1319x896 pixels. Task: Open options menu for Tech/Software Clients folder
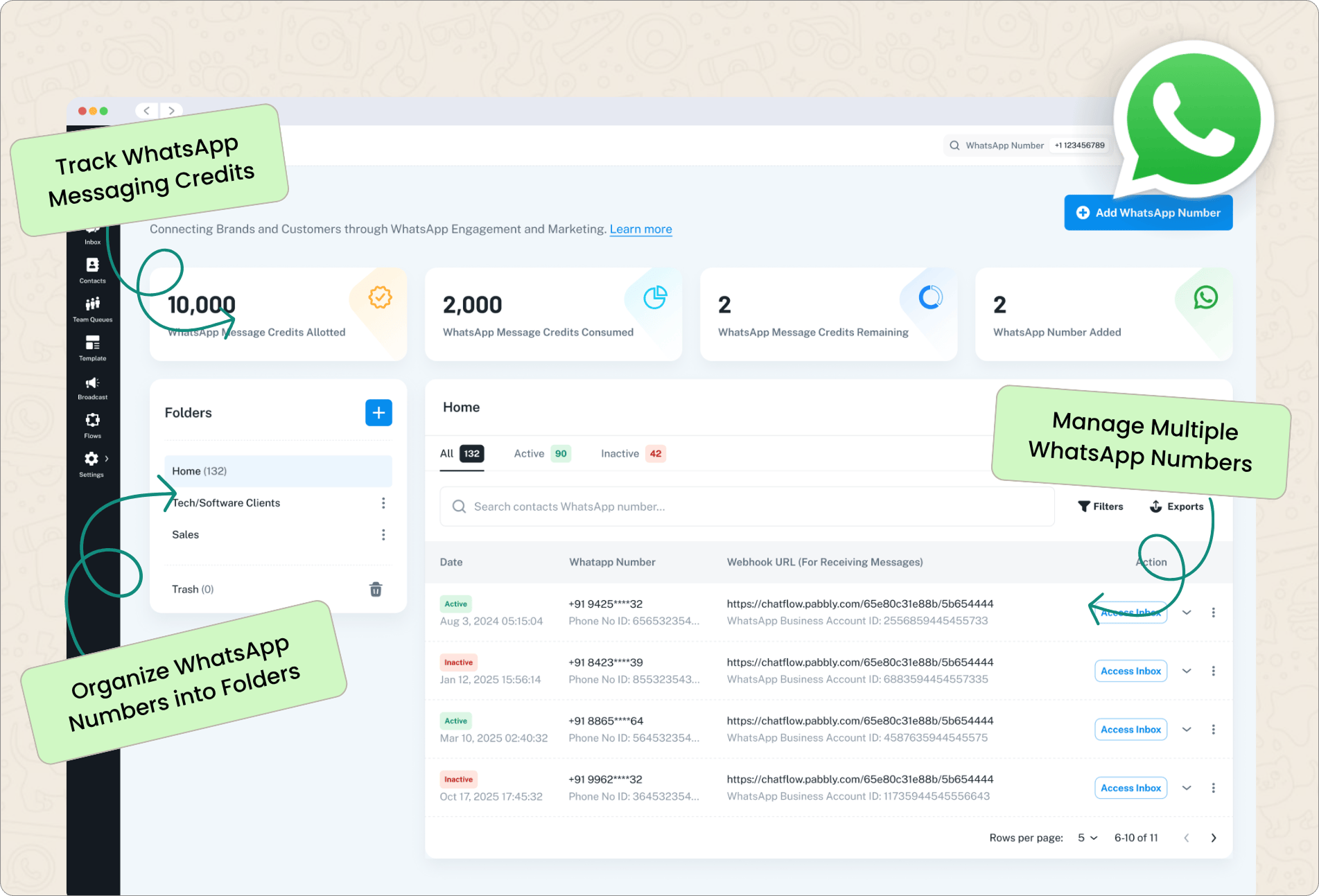pos(383,503)
